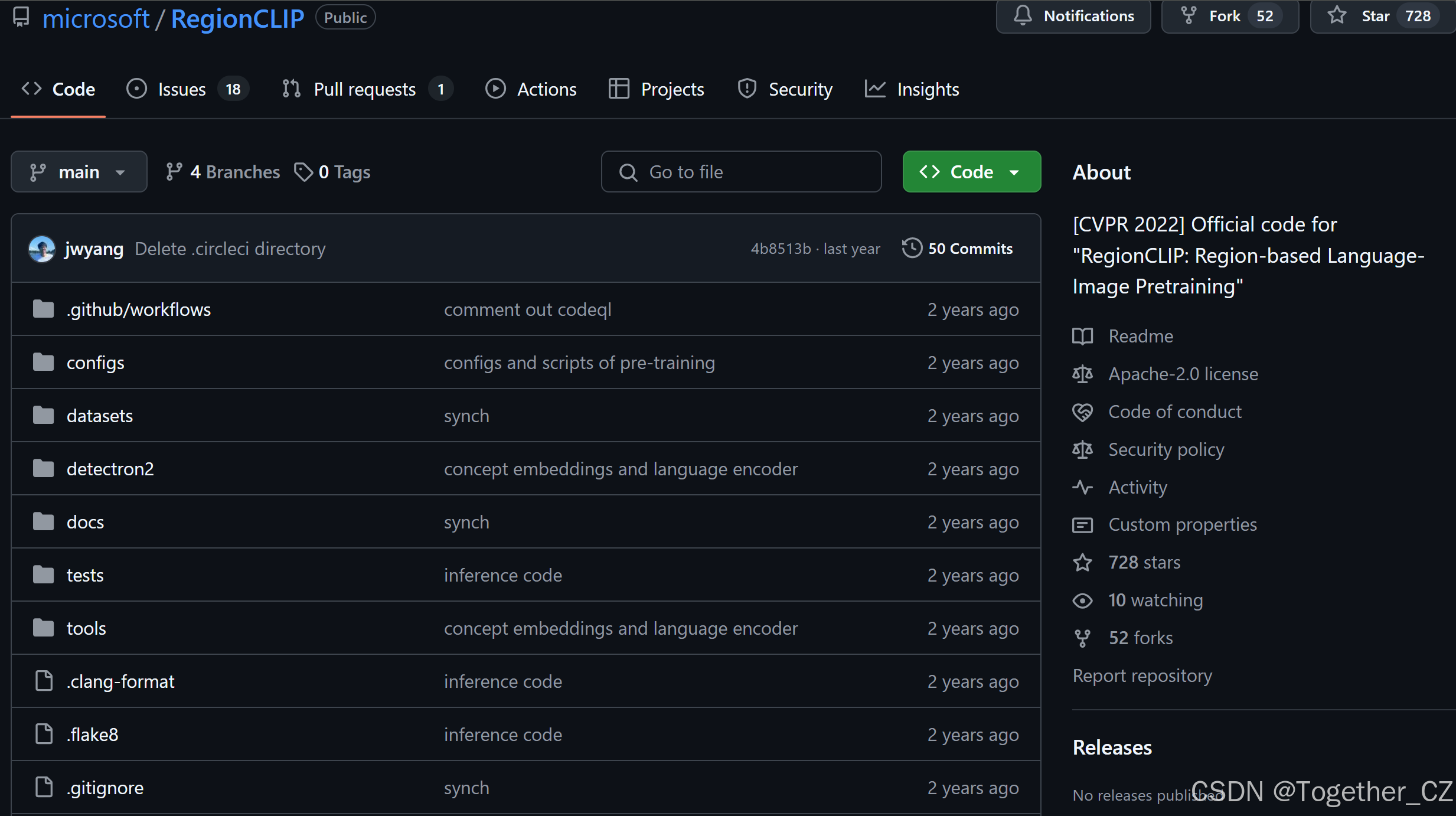Viewport: 1456px width, 816px height.
Task: Click the Go to file search field
Action: click(741, 172)
